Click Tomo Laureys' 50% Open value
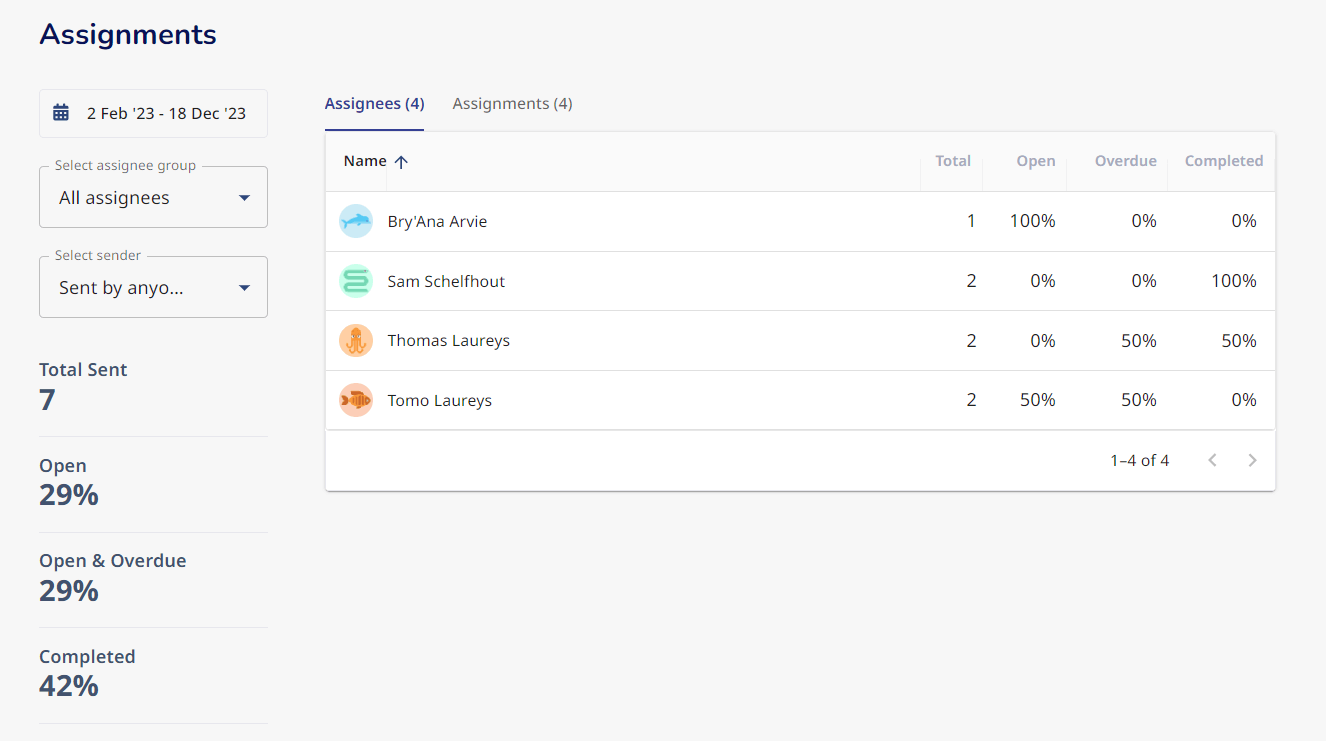The height and width of the screenshot is (741, 1326). pos(1037,400)
